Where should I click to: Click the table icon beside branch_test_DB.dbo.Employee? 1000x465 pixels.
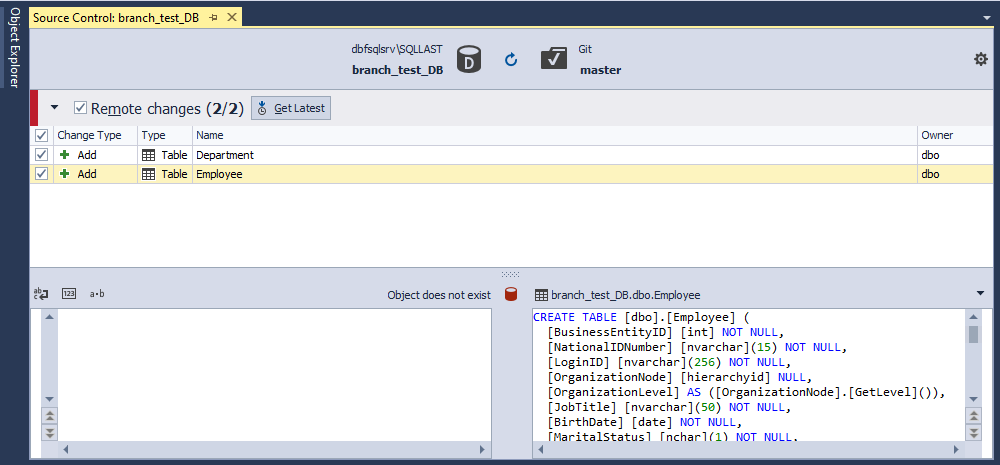pos(541,295)
